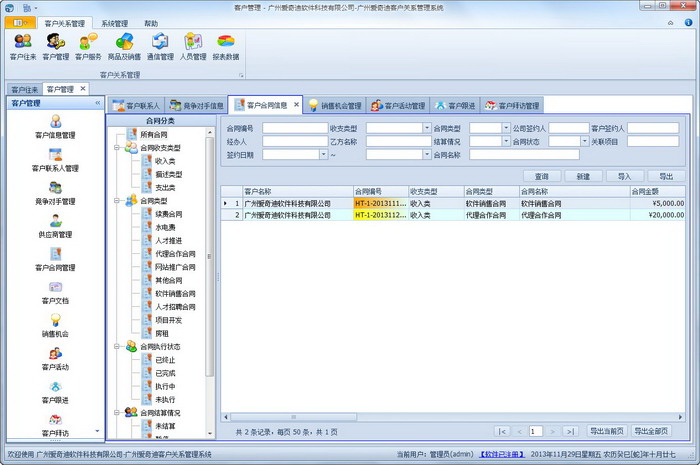The image size is (700, 465).
Task: Open 客户联系人管理 in the sidebar
Action: tap(55, 160)
